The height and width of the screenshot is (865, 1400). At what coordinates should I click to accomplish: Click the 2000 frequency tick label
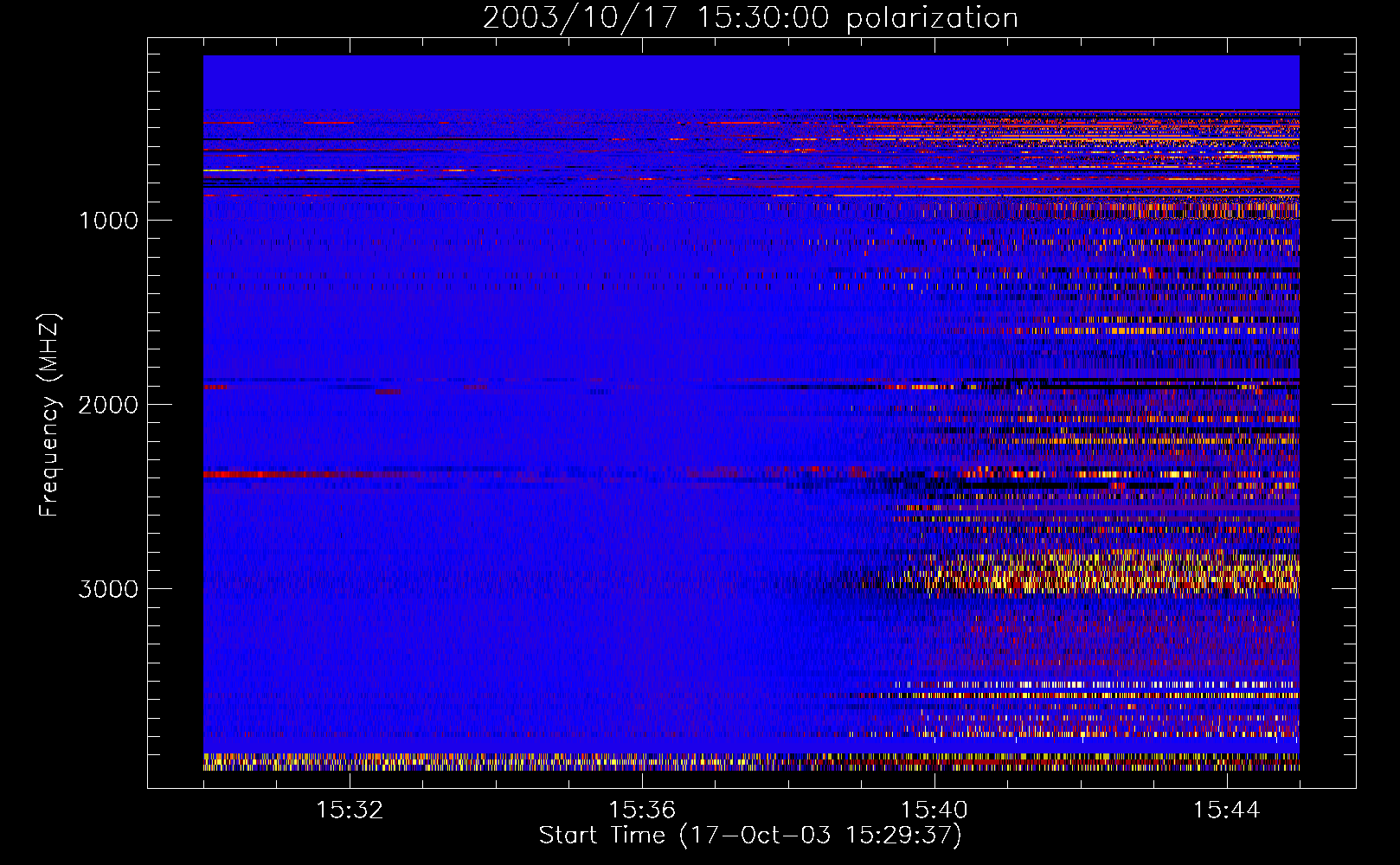[108, 405]
